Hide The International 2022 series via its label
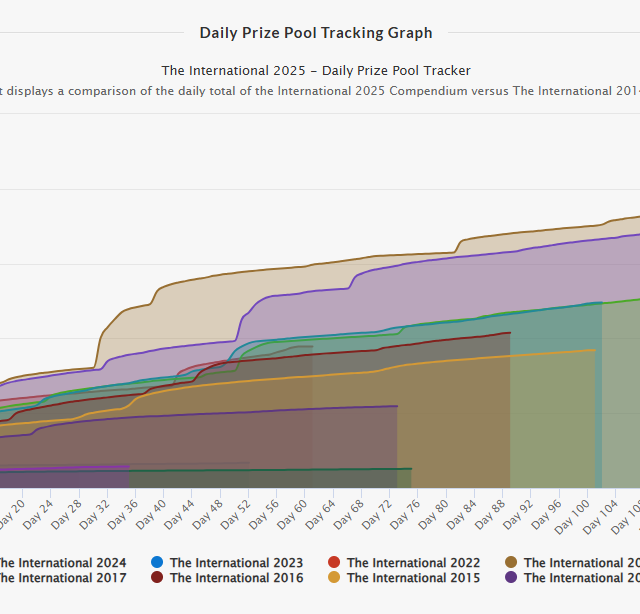Viewport: 640px width, 614px height. (x=413, y=563)
